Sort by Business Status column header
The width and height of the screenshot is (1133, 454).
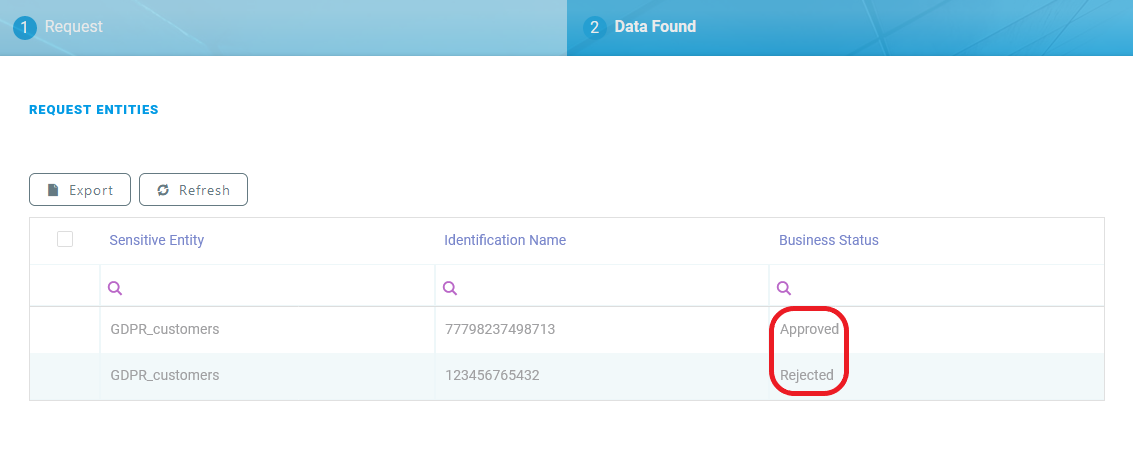[829, 240]
